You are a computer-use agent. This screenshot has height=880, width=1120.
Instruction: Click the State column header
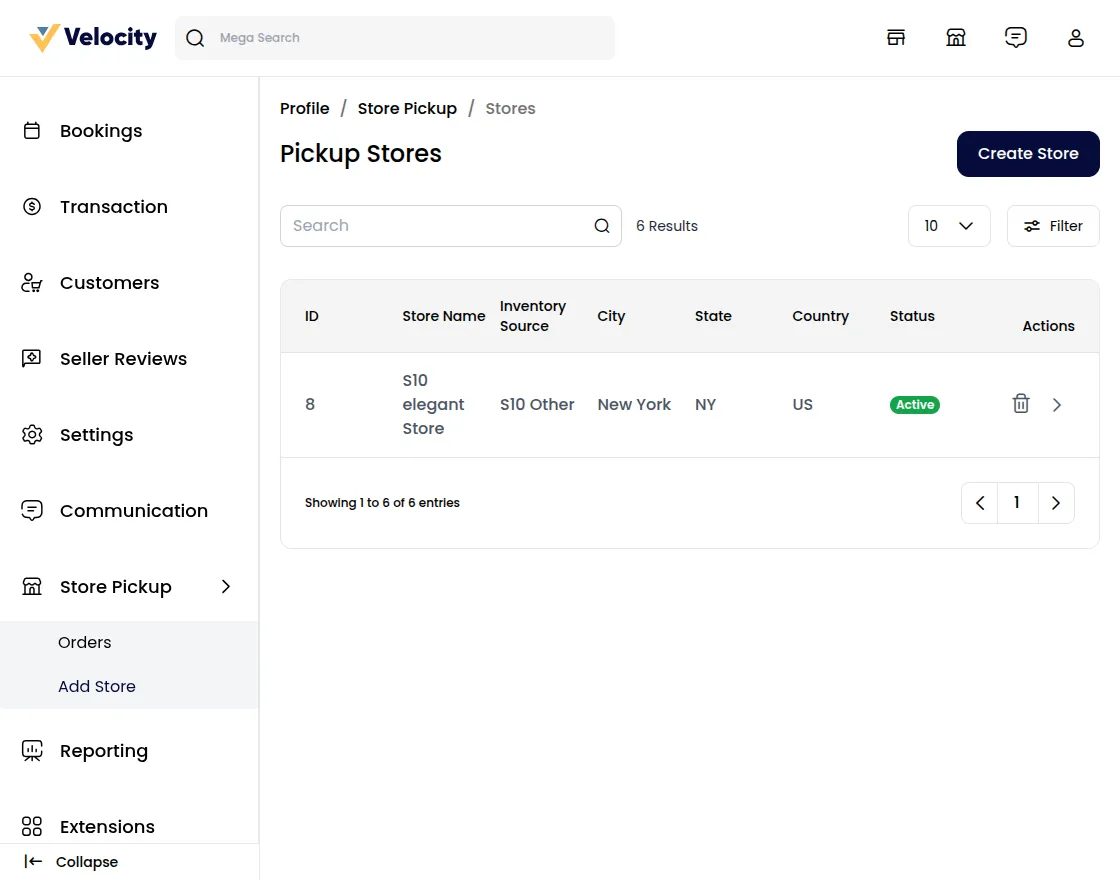click(713, 316)
